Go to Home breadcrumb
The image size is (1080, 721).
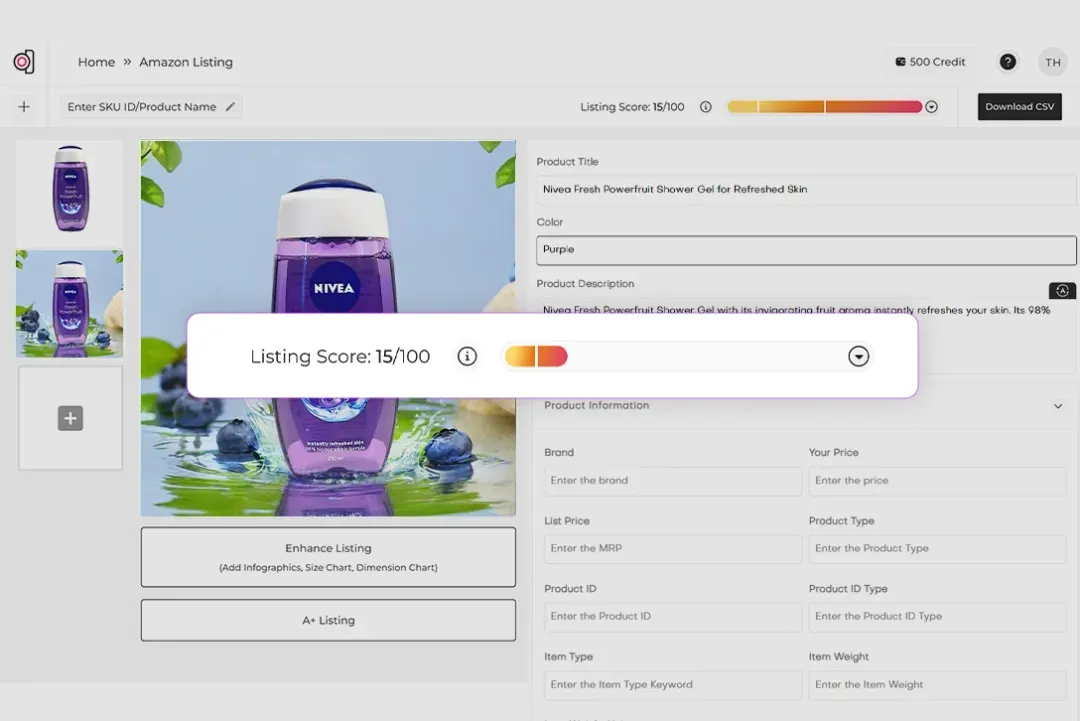(x=96, y=62)
